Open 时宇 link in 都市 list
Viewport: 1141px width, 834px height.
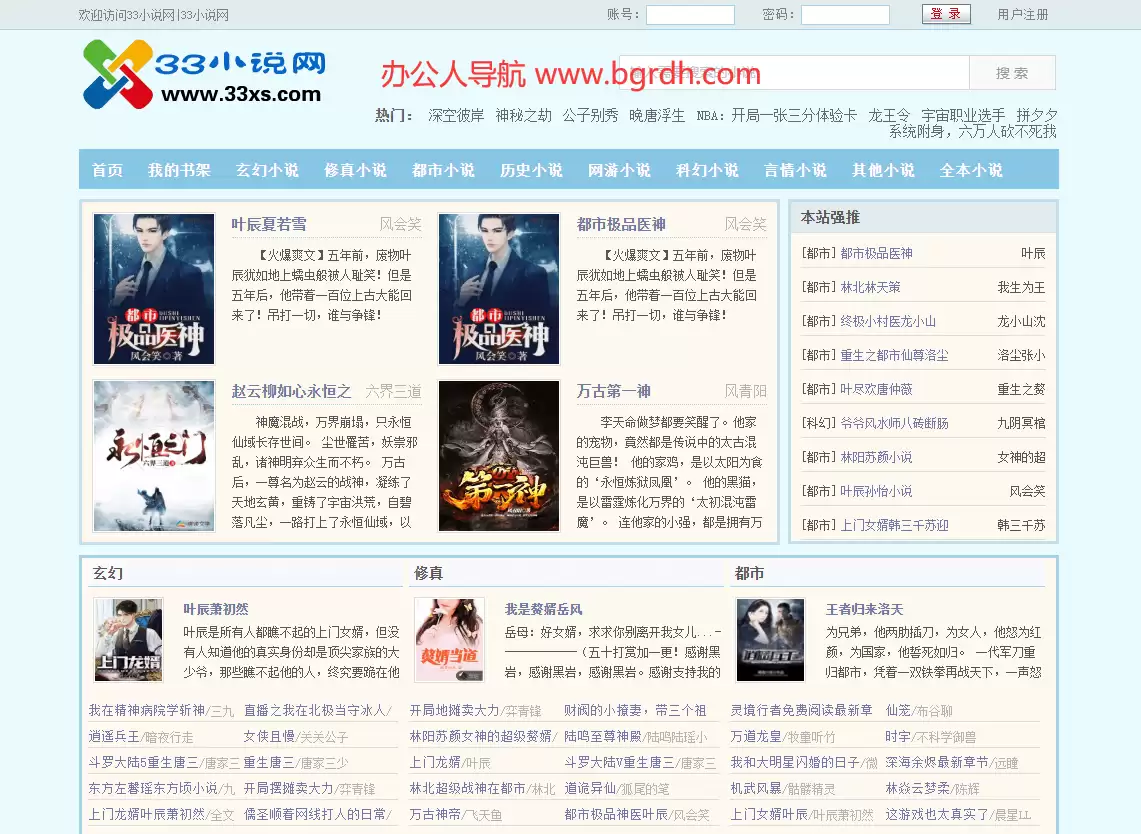(898, 736)
